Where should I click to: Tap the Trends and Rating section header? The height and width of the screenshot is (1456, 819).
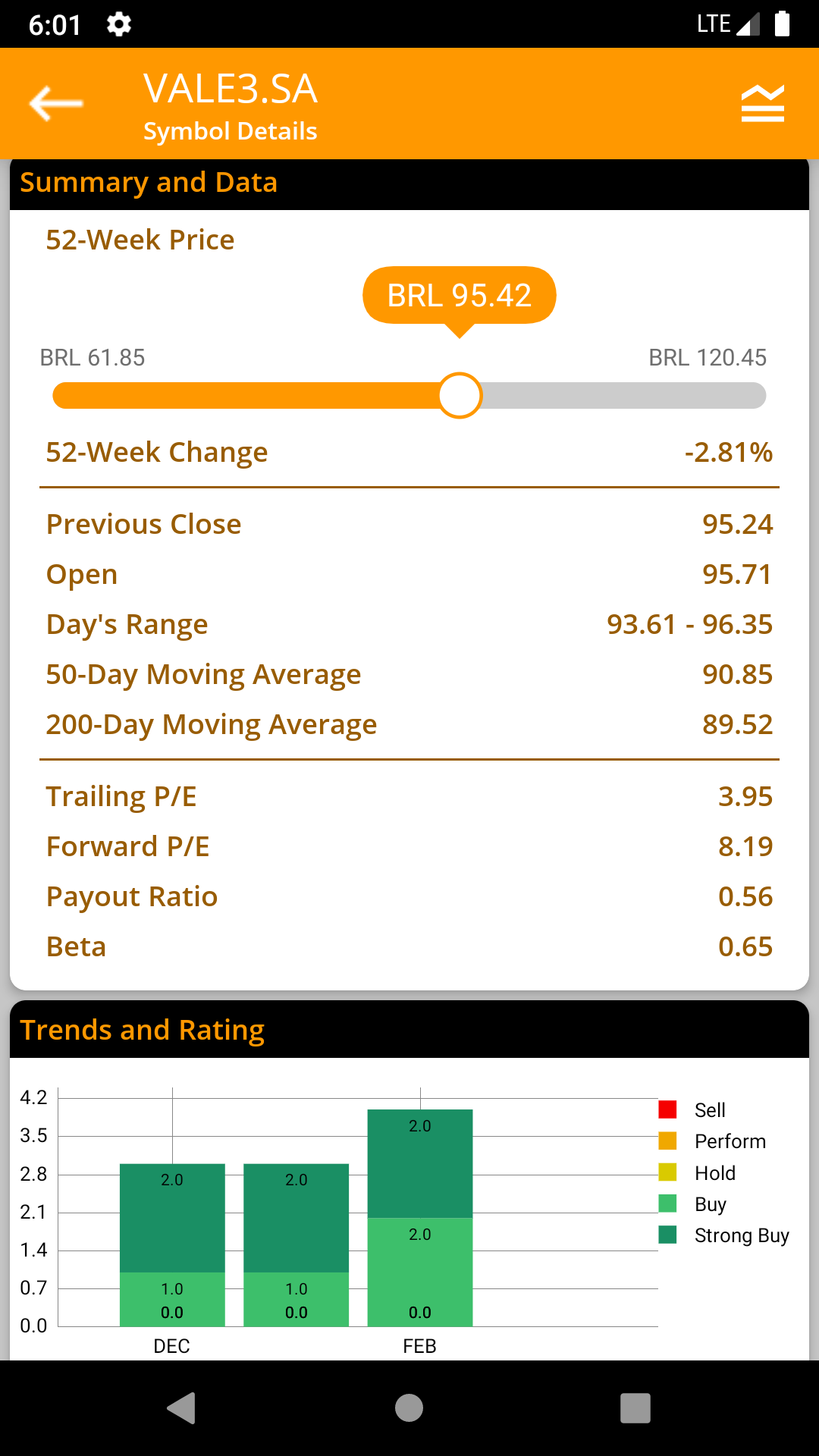409,1030
